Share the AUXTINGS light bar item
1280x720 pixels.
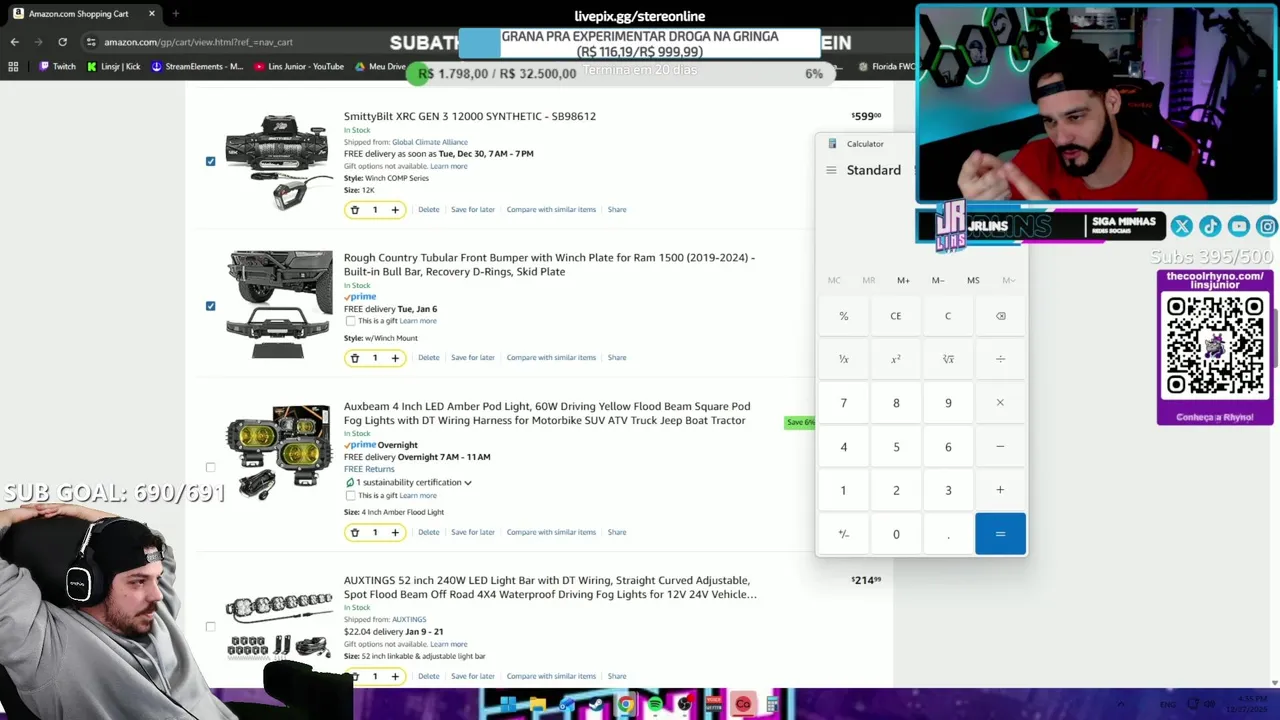[617, 677]
